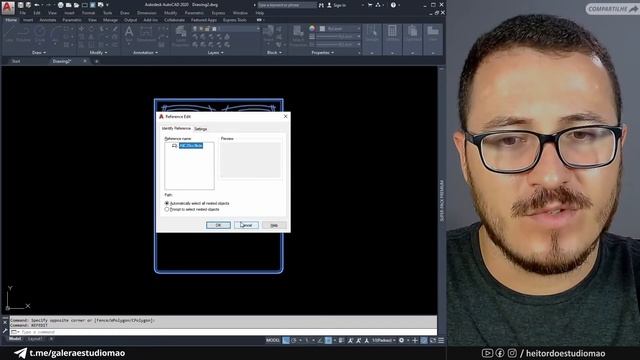
Task: Click the Telegram paper plane icon
Action: tap(20, 353)
